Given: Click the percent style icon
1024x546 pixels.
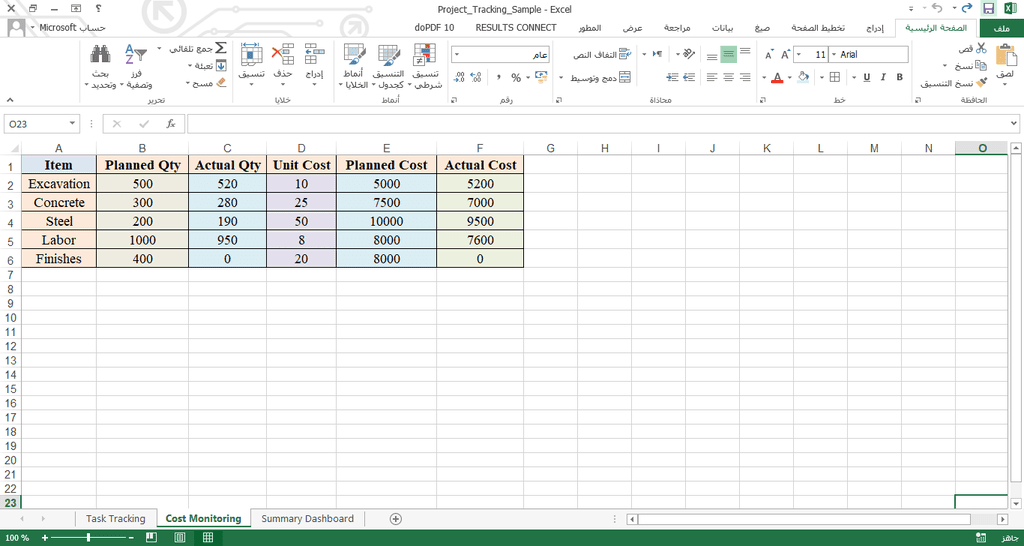Looking at the screenshot, I should 516,78.
